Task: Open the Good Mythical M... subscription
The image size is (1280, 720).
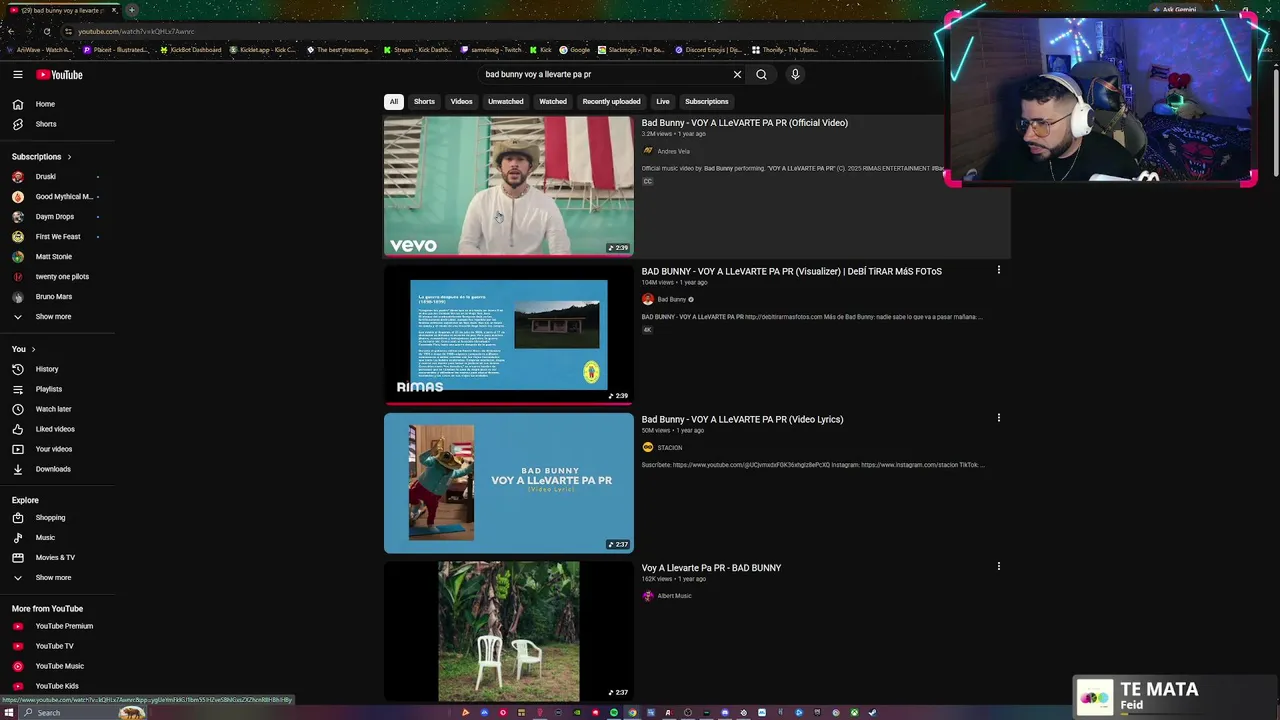Action: pyautogui.click(x=56, y=197)
